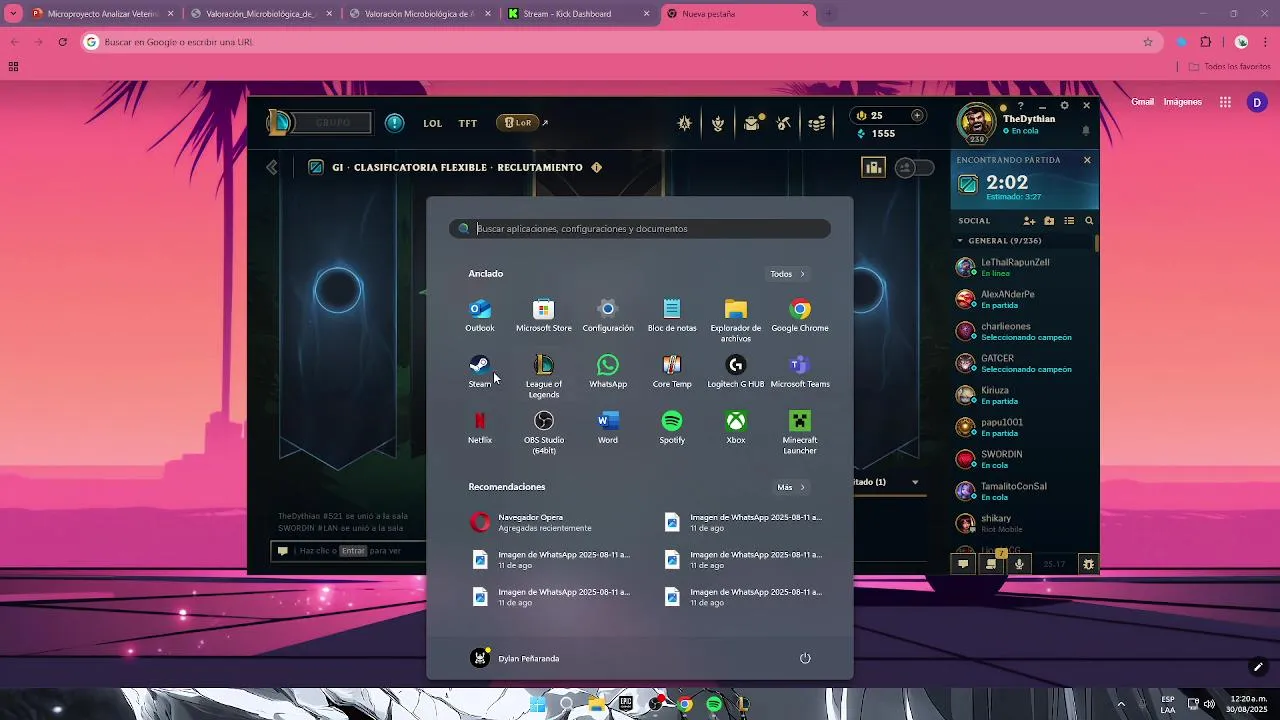Open Gmail link on new tab page
The image size is (1280, 720).
coord(1142,102)
